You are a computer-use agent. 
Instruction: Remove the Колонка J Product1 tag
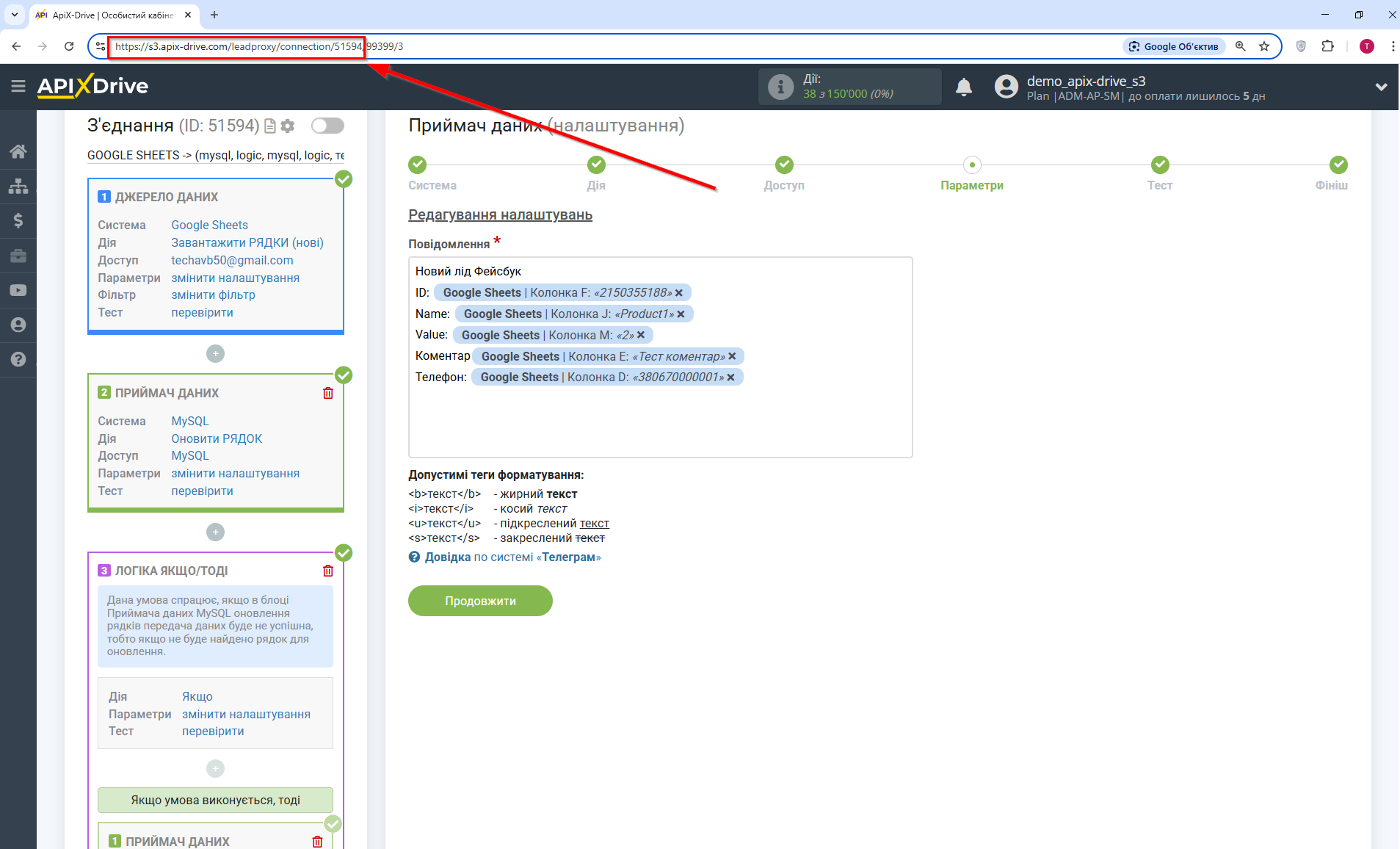pos(681,314)
